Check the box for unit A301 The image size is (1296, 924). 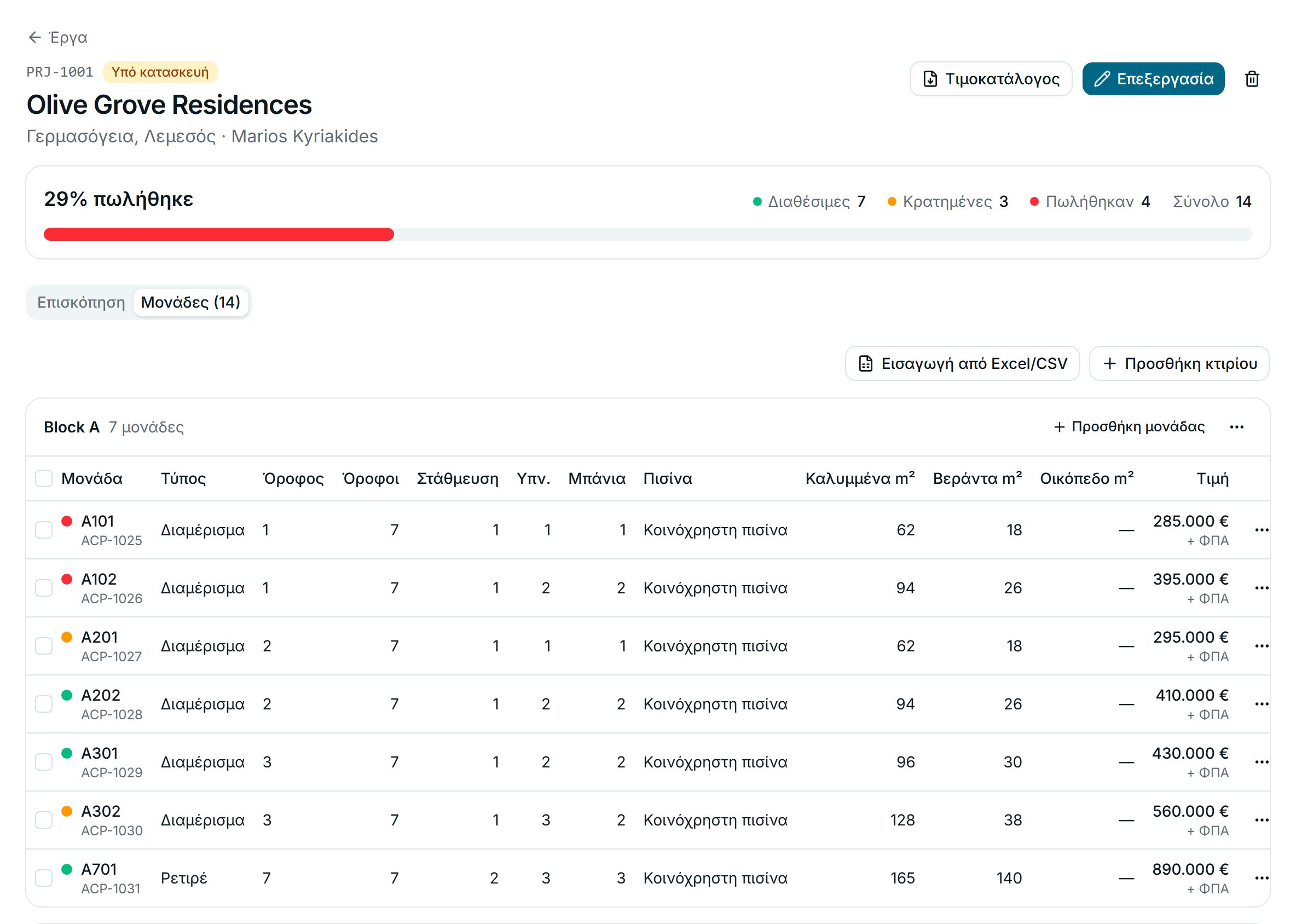[x=44, y=762]
